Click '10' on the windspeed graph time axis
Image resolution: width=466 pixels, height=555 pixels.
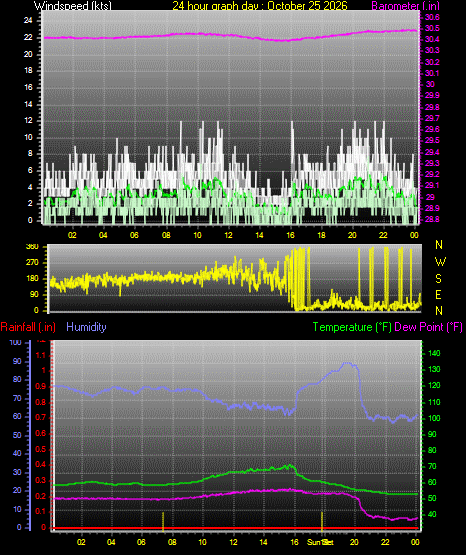point(197,235)
